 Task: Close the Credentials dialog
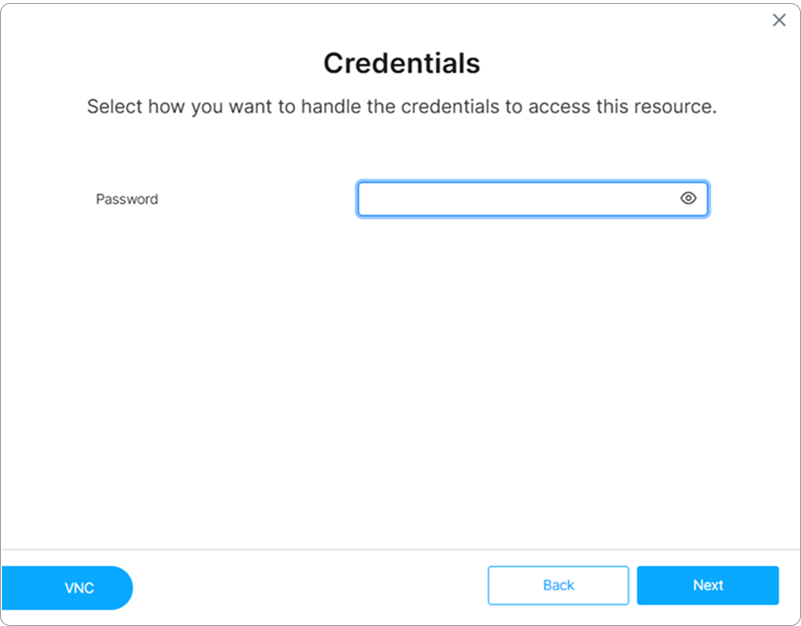(779, 20)
